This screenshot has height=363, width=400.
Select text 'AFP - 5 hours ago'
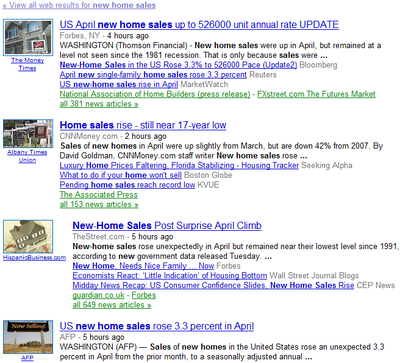tap(92, 337)
